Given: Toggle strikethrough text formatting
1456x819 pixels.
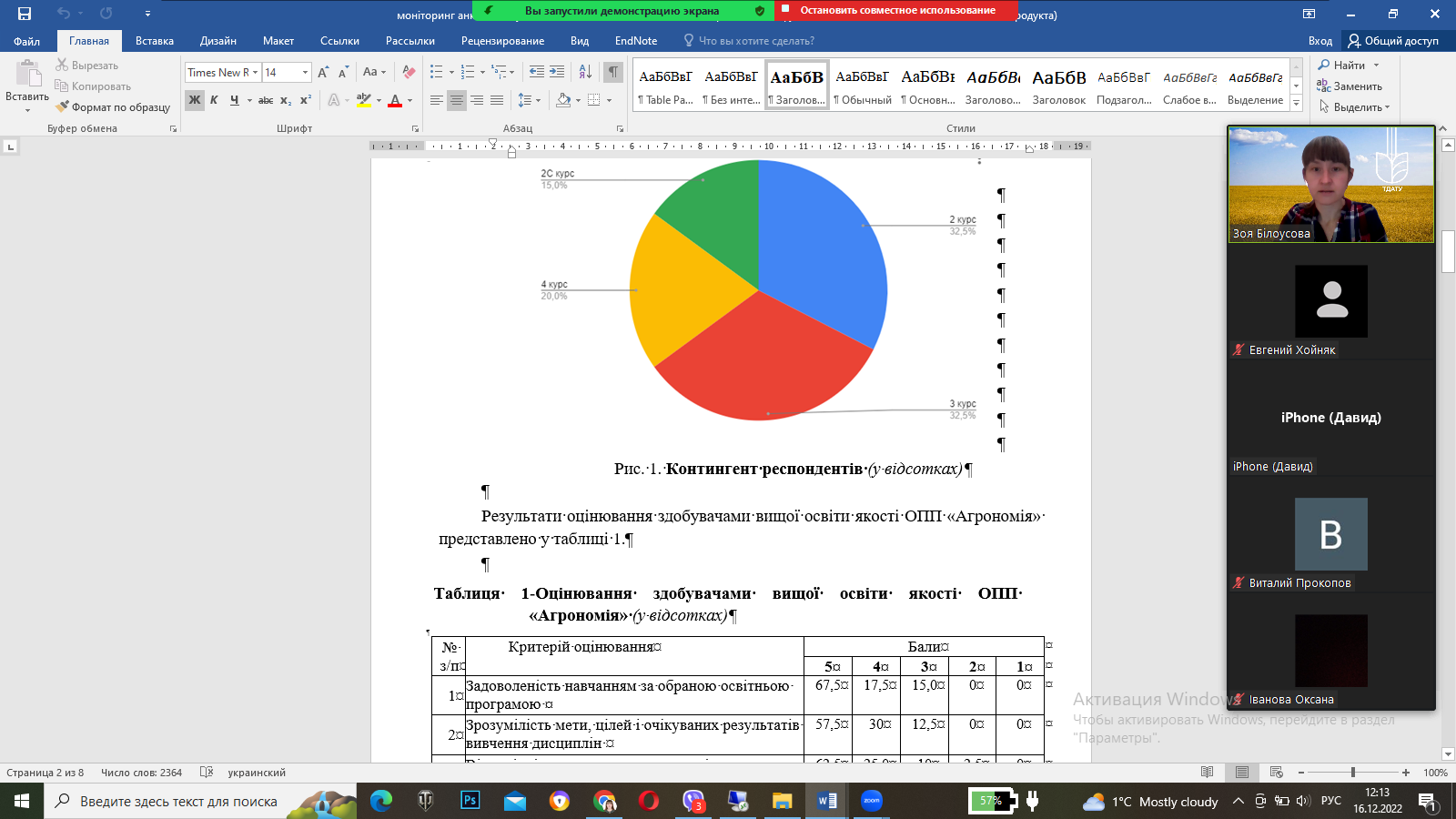Looking at the screenshot, I should (x=266, y=100).
